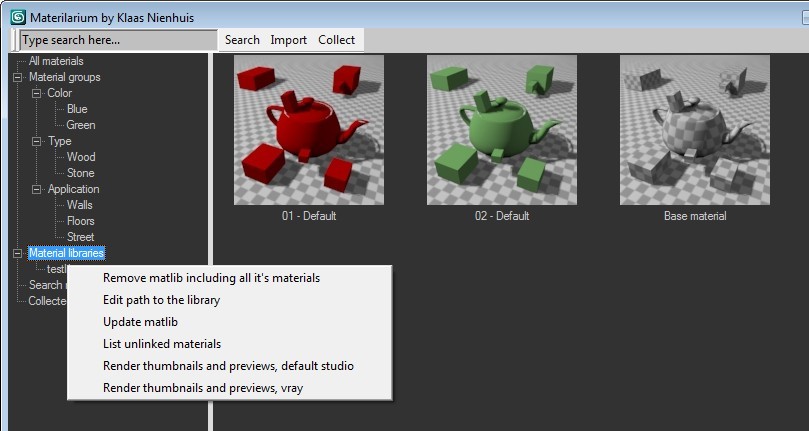809x431 pixels.
Task: Select the Wood type group
Action: pyautogui.click(x=81, y=157)
